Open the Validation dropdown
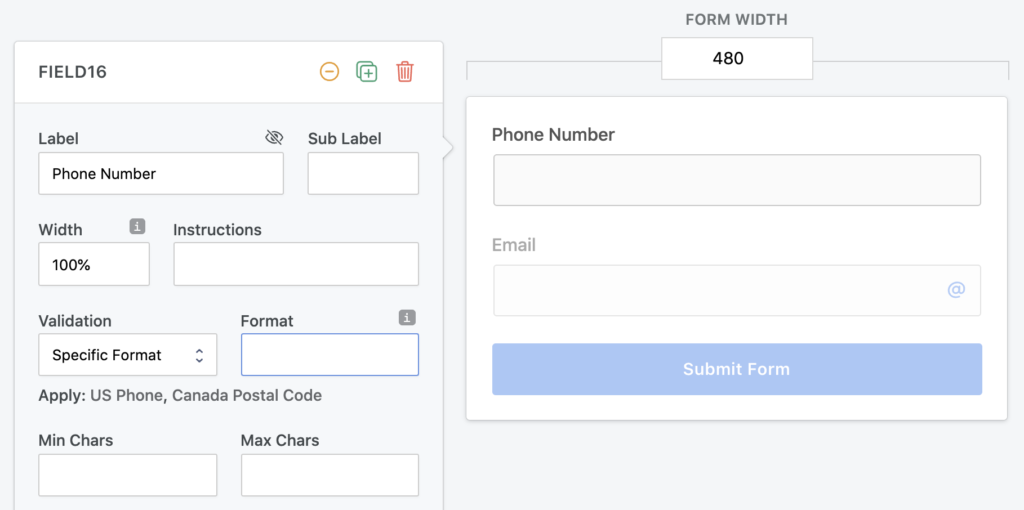1024x510 pixels. [x=128, y=355]
